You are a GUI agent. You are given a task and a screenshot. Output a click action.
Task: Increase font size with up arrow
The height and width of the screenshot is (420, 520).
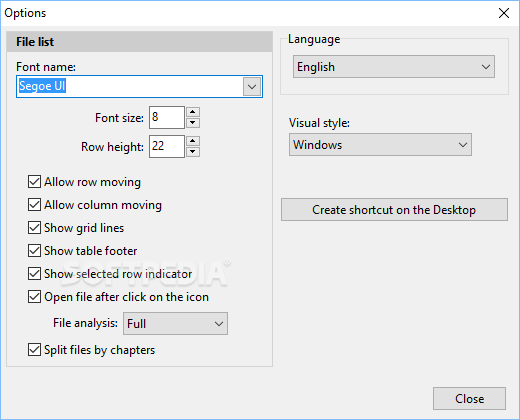coord(193,112)
